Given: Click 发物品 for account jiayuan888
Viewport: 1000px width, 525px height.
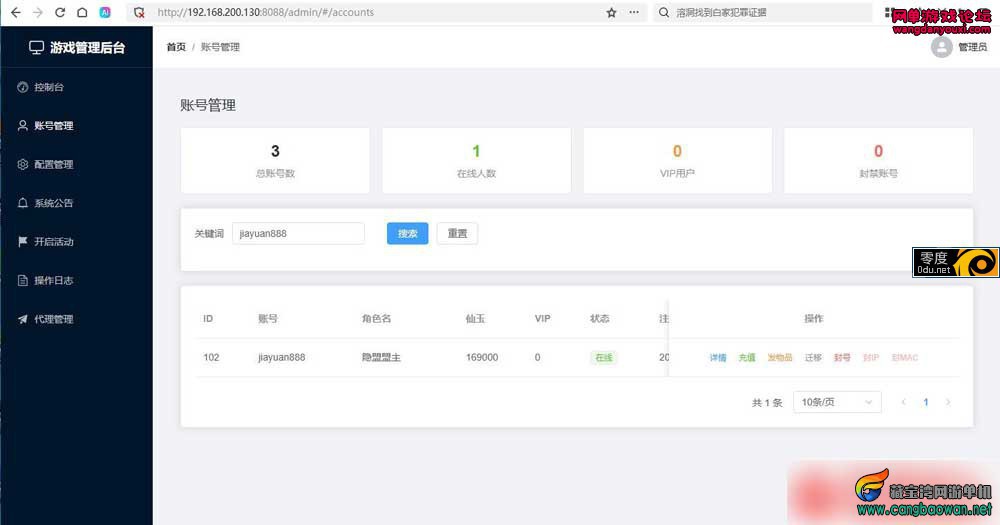Looking at the screenshot, I should [x=779, y=358].
